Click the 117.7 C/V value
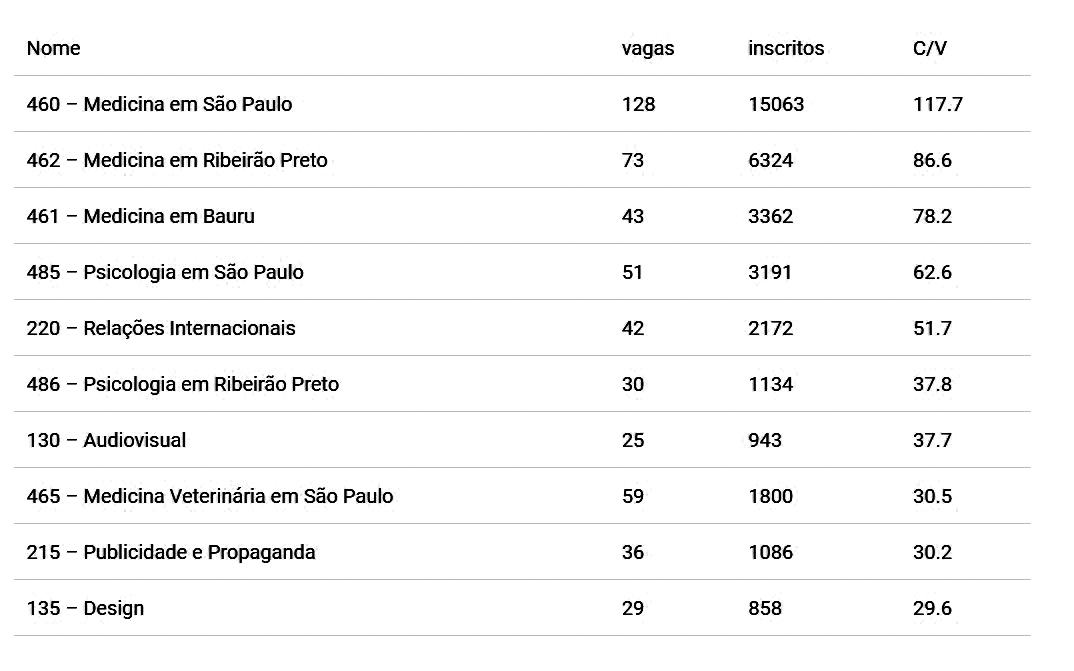 [938, 104]
